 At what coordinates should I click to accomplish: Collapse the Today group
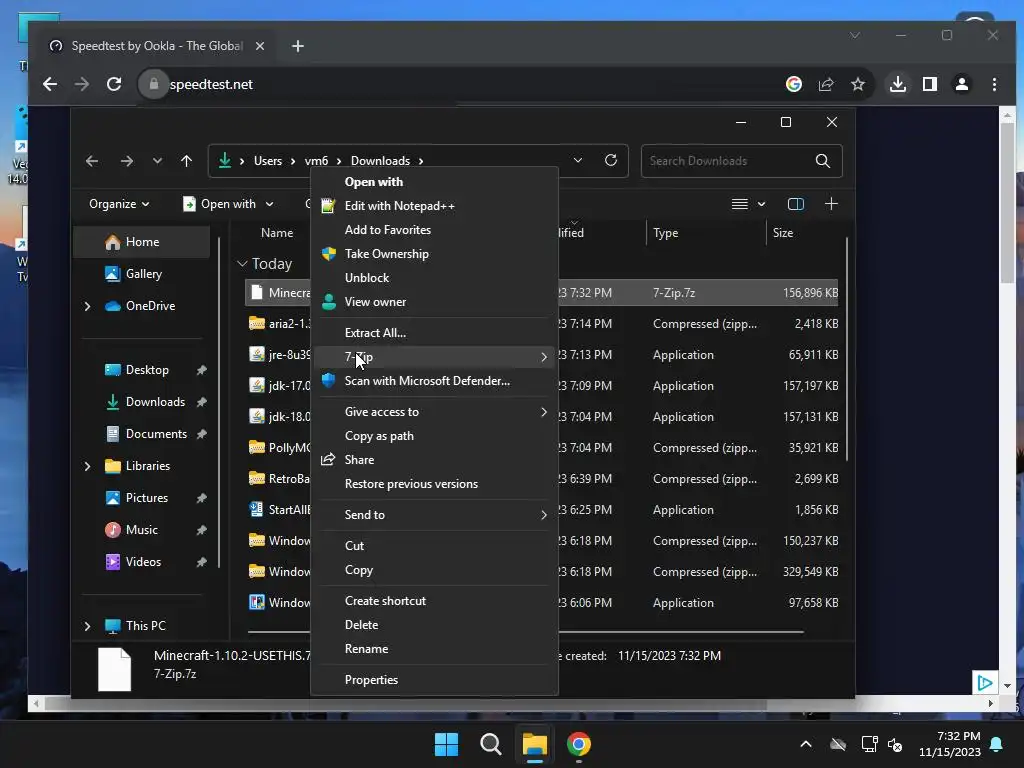coord(242,263)
